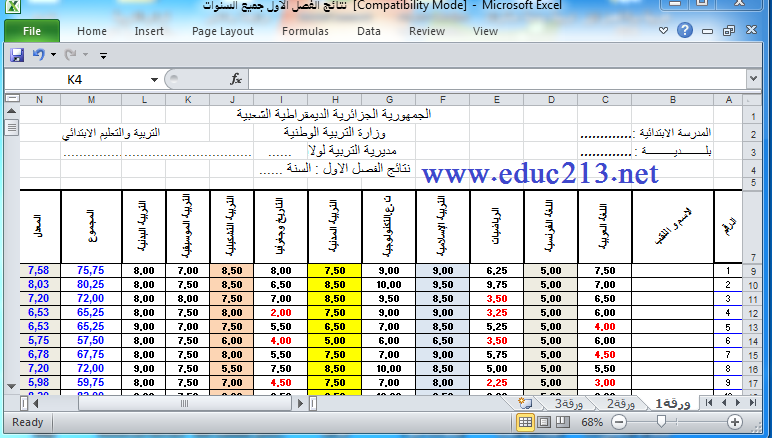Insert a new worksheet tab icon
The image size is (772, 438).
coord(526,404)
